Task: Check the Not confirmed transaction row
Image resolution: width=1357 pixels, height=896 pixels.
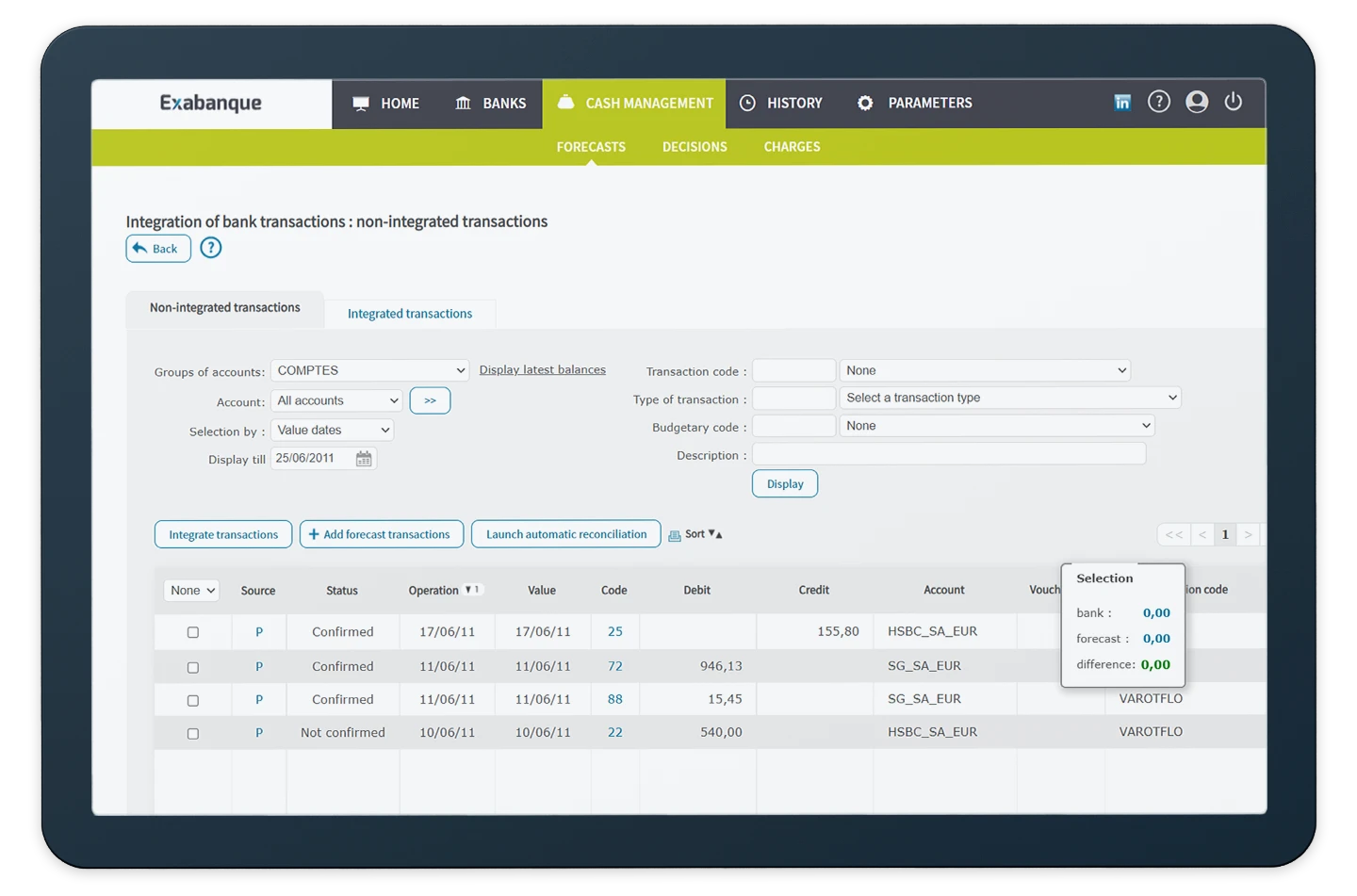Action: tap(193, 733)
